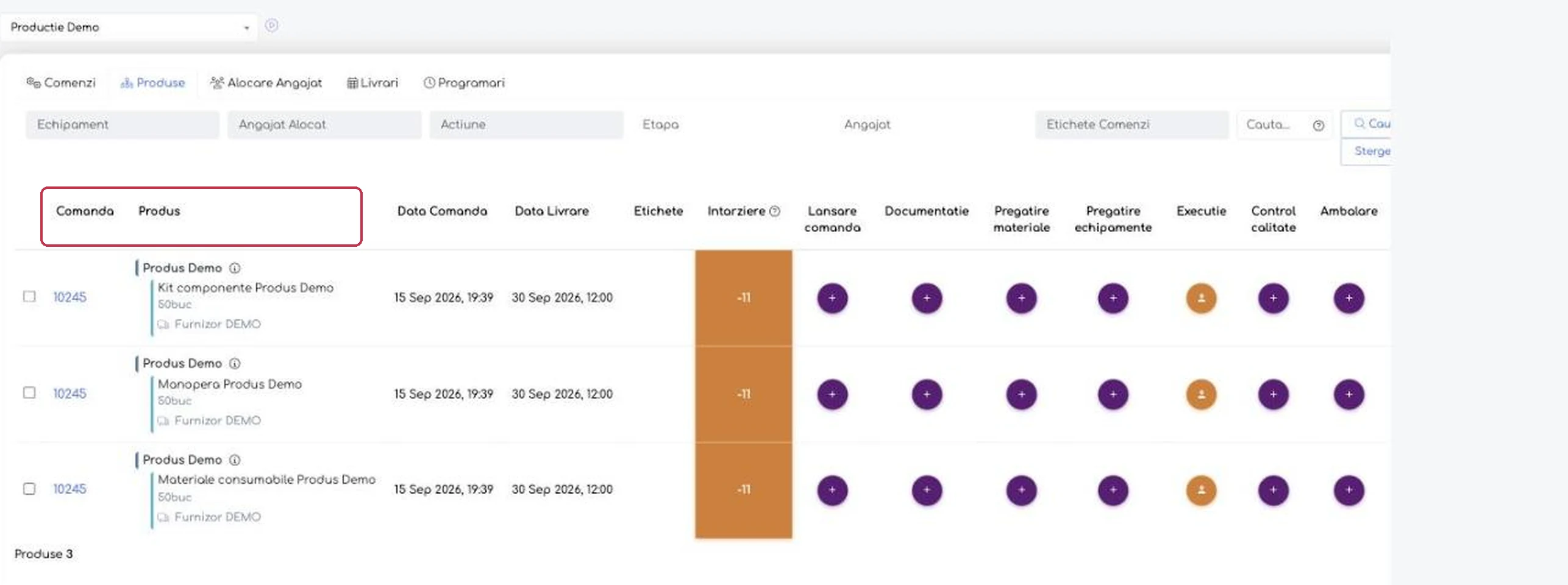Screen dimensions: 1568x585
Task: Open the Programari tab
Action: 465,83
